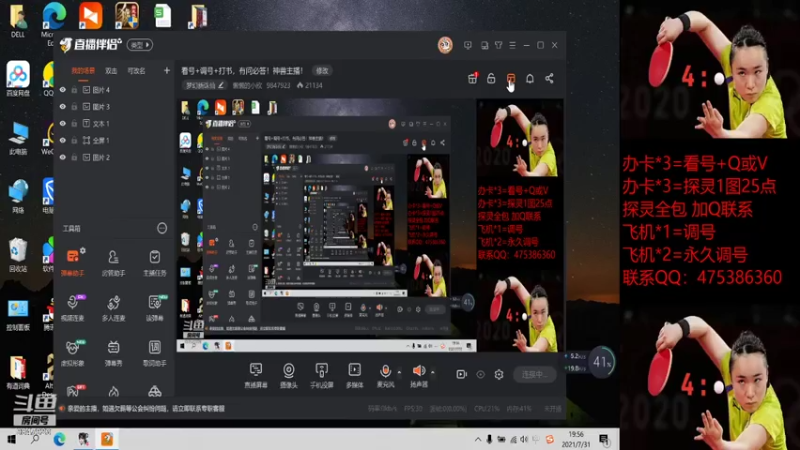This screenshot has width=800, height=450.
Task: Add a camera source (摄像头)
Action: [x=288, y=375]
